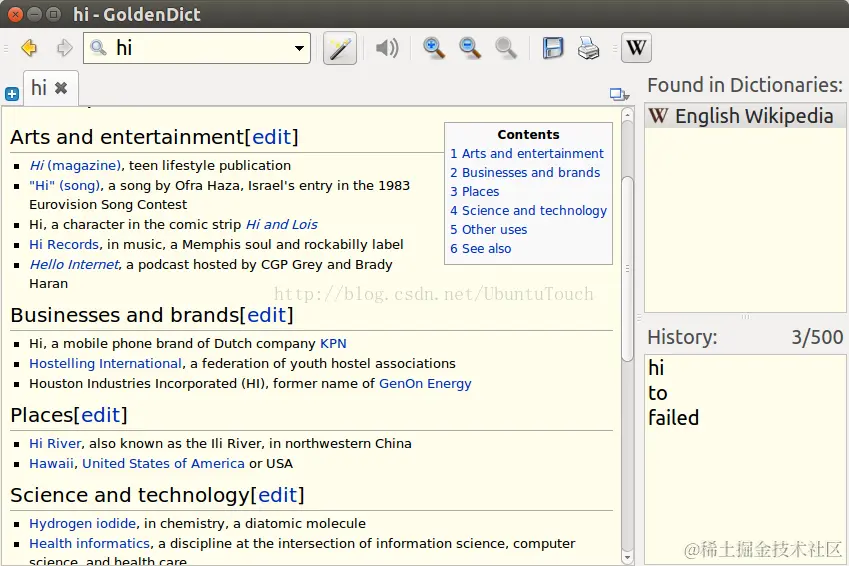Open the United States of America link
The image size is (849, 566).
point(164,464)
